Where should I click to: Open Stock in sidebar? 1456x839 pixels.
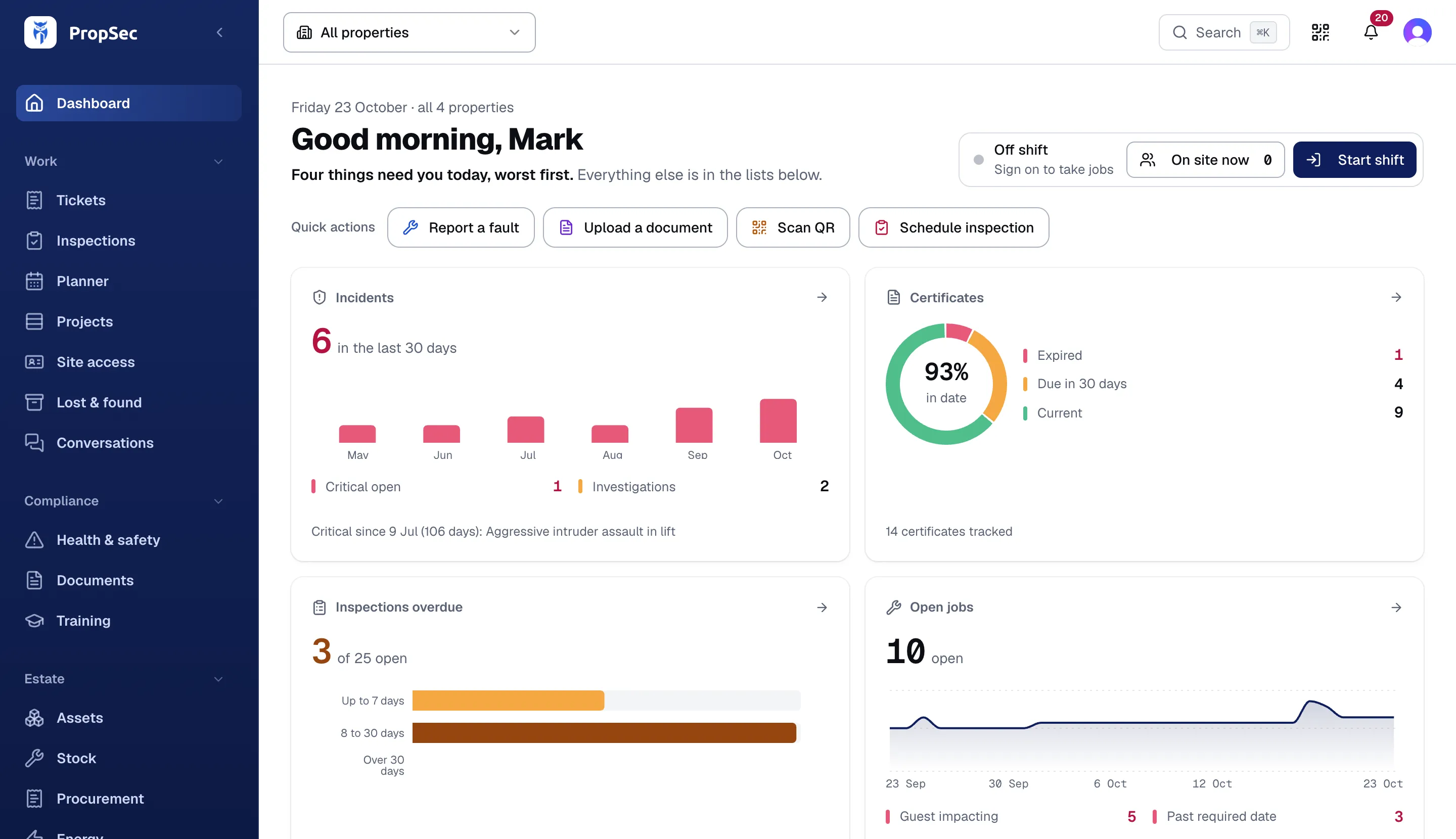tap(128, 758)
